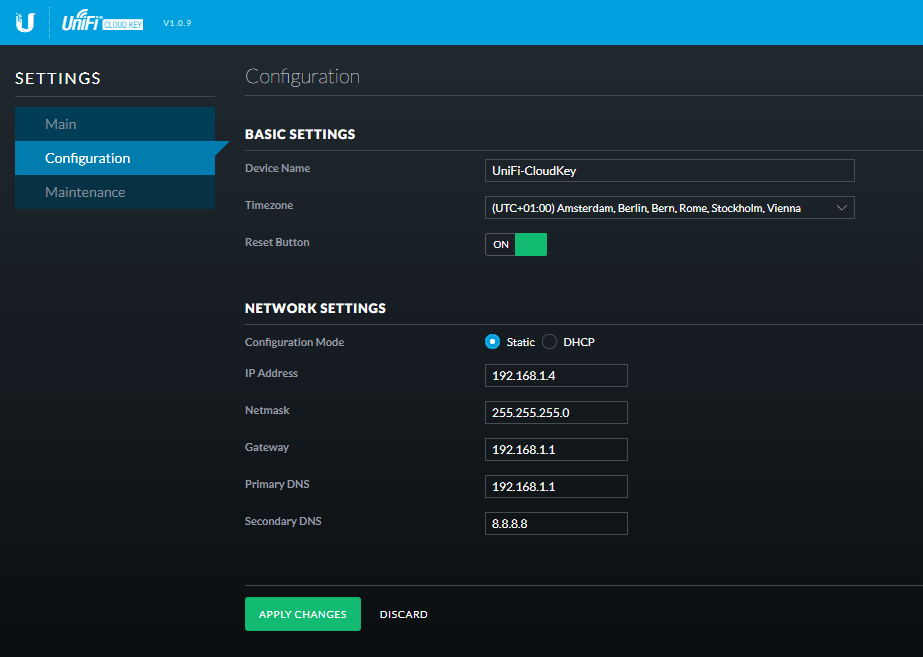923x657 pixels.
Task: Click the Ubiquiti U logo icon
Action: (25, 22)
